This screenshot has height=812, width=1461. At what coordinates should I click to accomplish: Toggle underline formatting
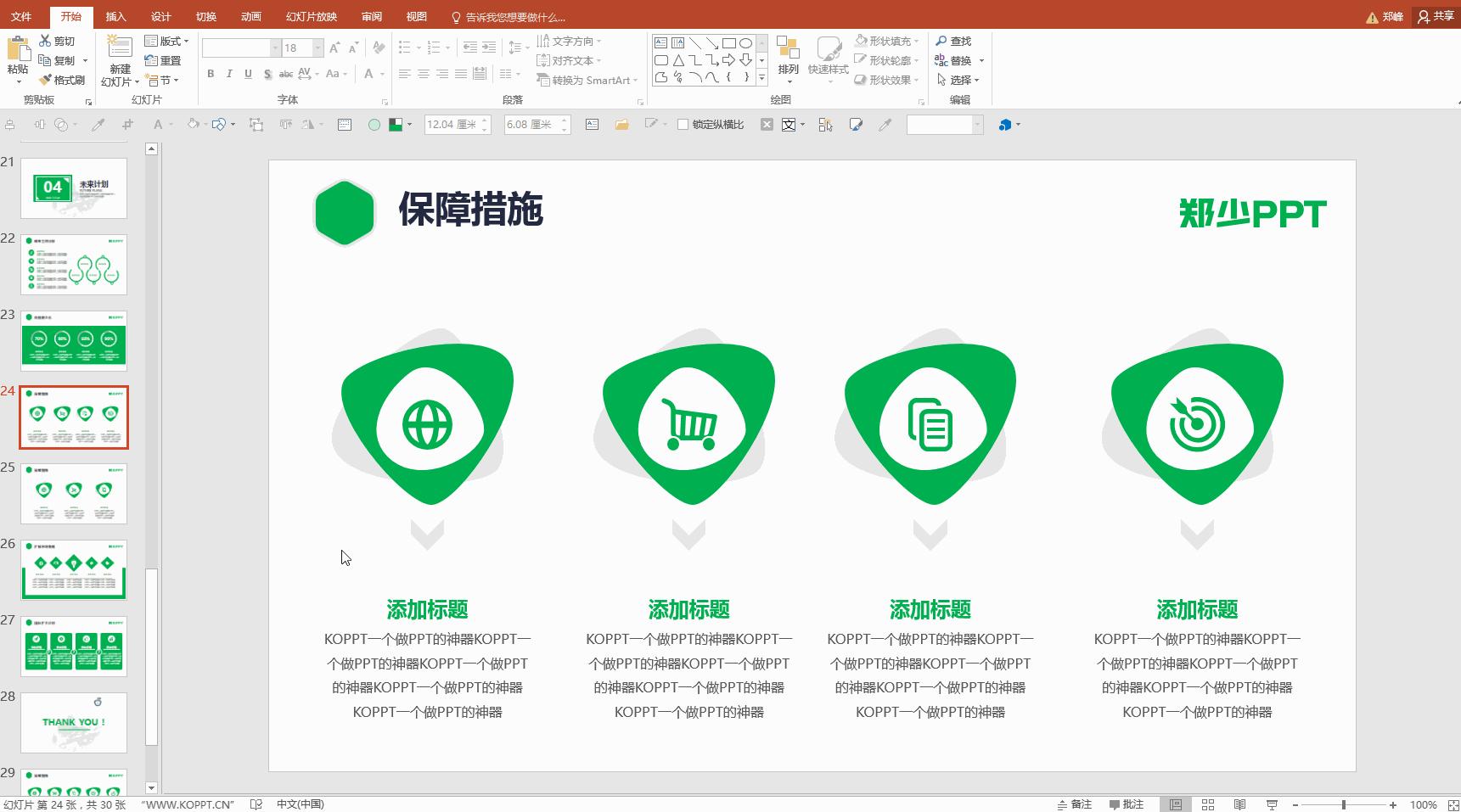coord(247,75)
